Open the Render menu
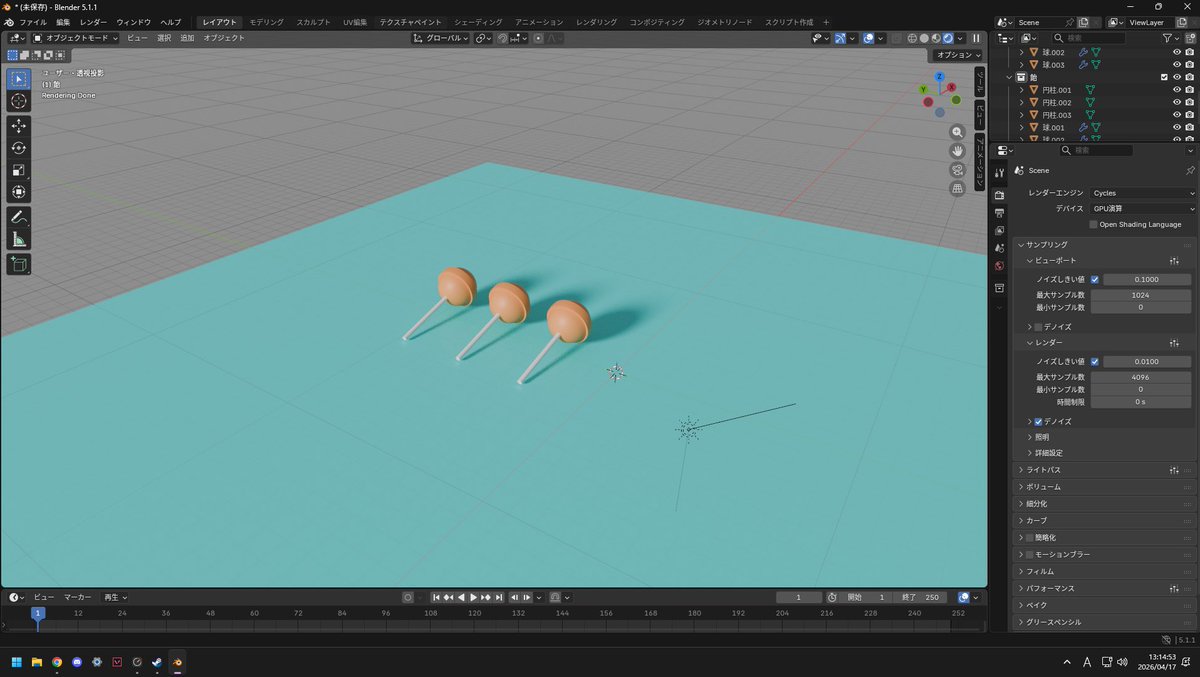Viewport: 1200px width, 677px height. click(93, 22)
